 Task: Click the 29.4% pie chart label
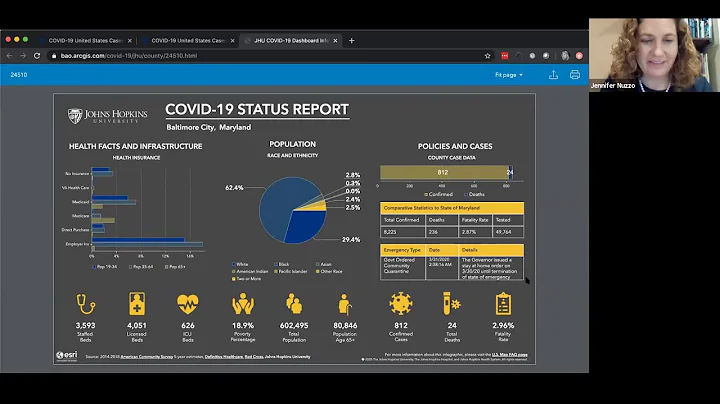tap(351, 240)
